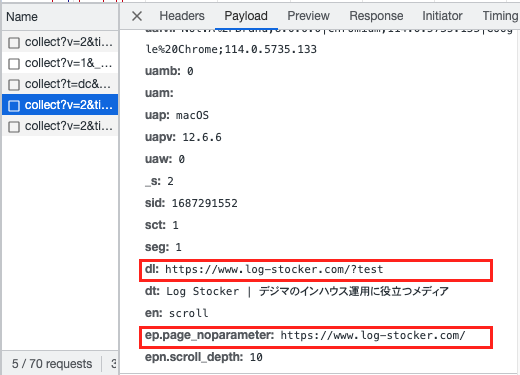Click the 'le%20Chrome;114.0.5735.133' value line
This screenshot has width=520, height=375.
coord(231,49)
